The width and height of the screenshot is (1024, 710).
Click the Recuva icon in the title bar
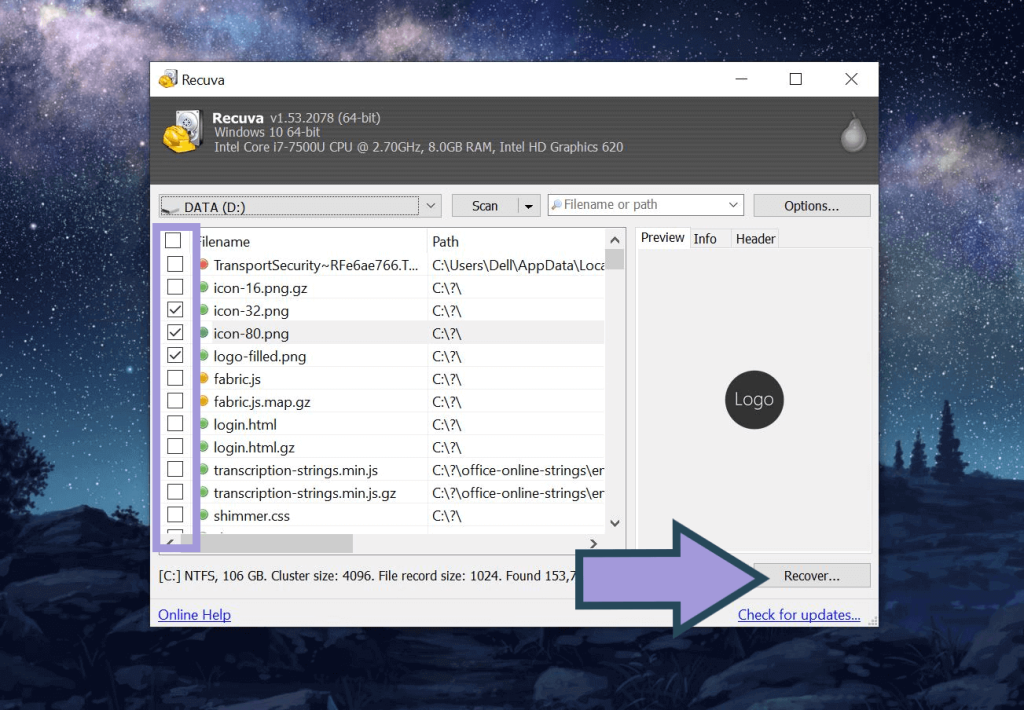point(168,79)
